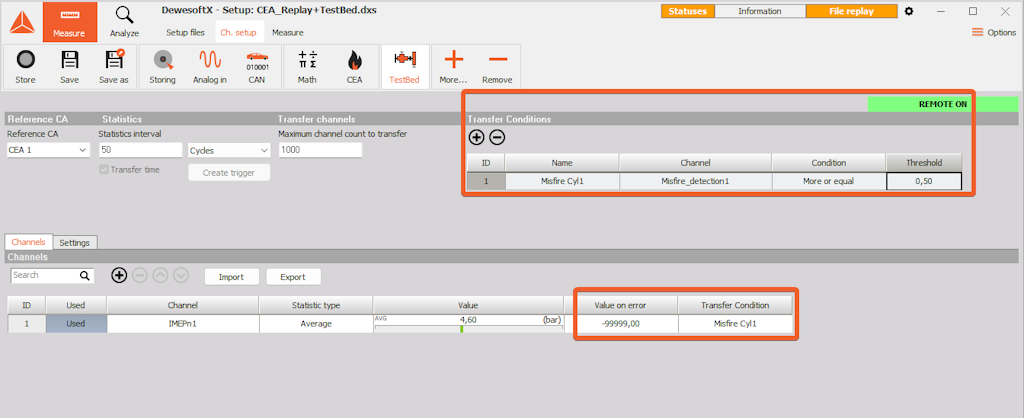Click the Misfire Cyl1 cell in Channels table
The height and width of the screenshot is (418, 1024).
point(735,324)
